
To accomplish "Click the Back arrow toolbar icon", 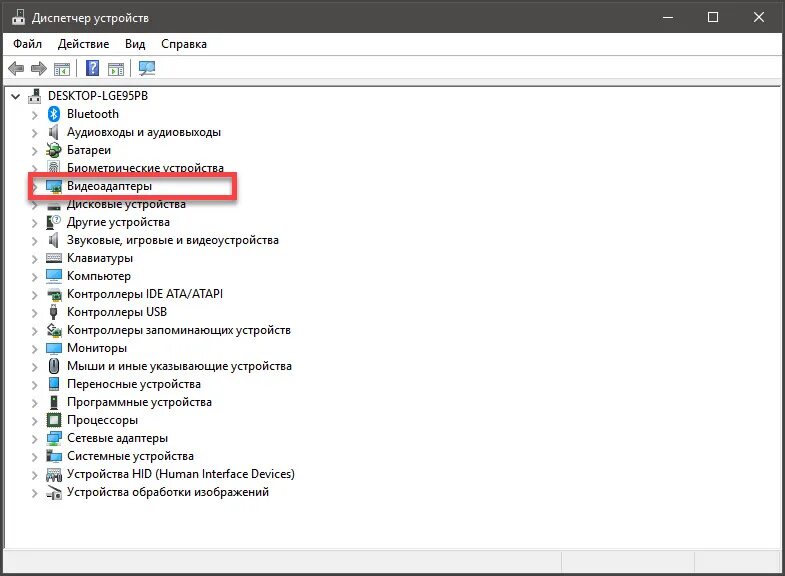I will pos(17,68).
